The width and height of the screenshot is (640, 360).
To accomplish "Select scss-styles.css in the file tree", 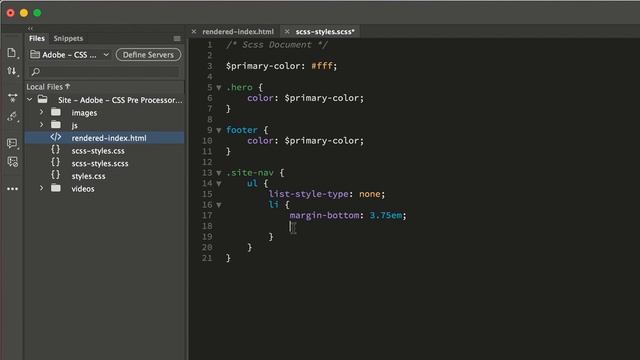I will coord(98,151).
